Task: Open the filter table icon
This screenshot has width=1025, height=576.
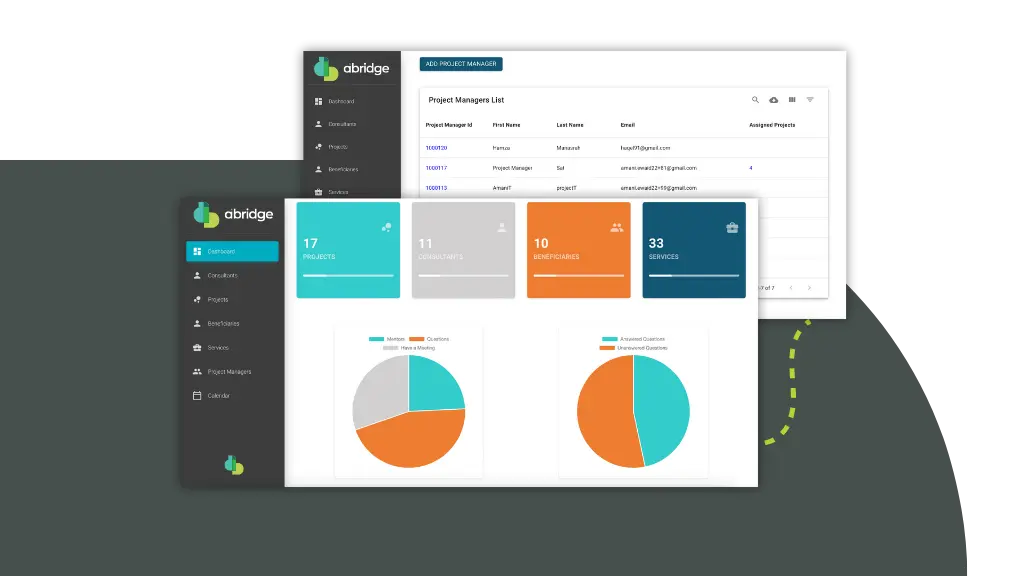Action: (x=810, y=100)
